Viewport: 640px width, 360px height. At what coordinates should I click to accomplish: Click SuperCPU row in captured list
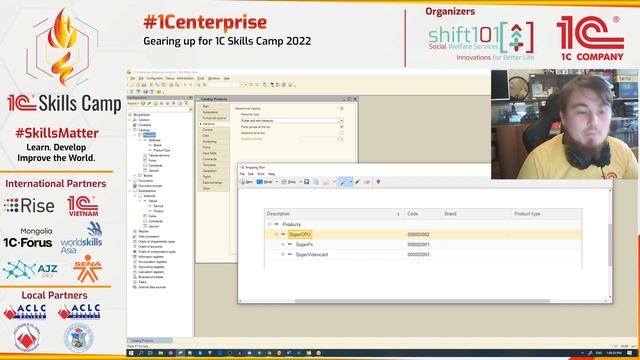click(423, 234)
